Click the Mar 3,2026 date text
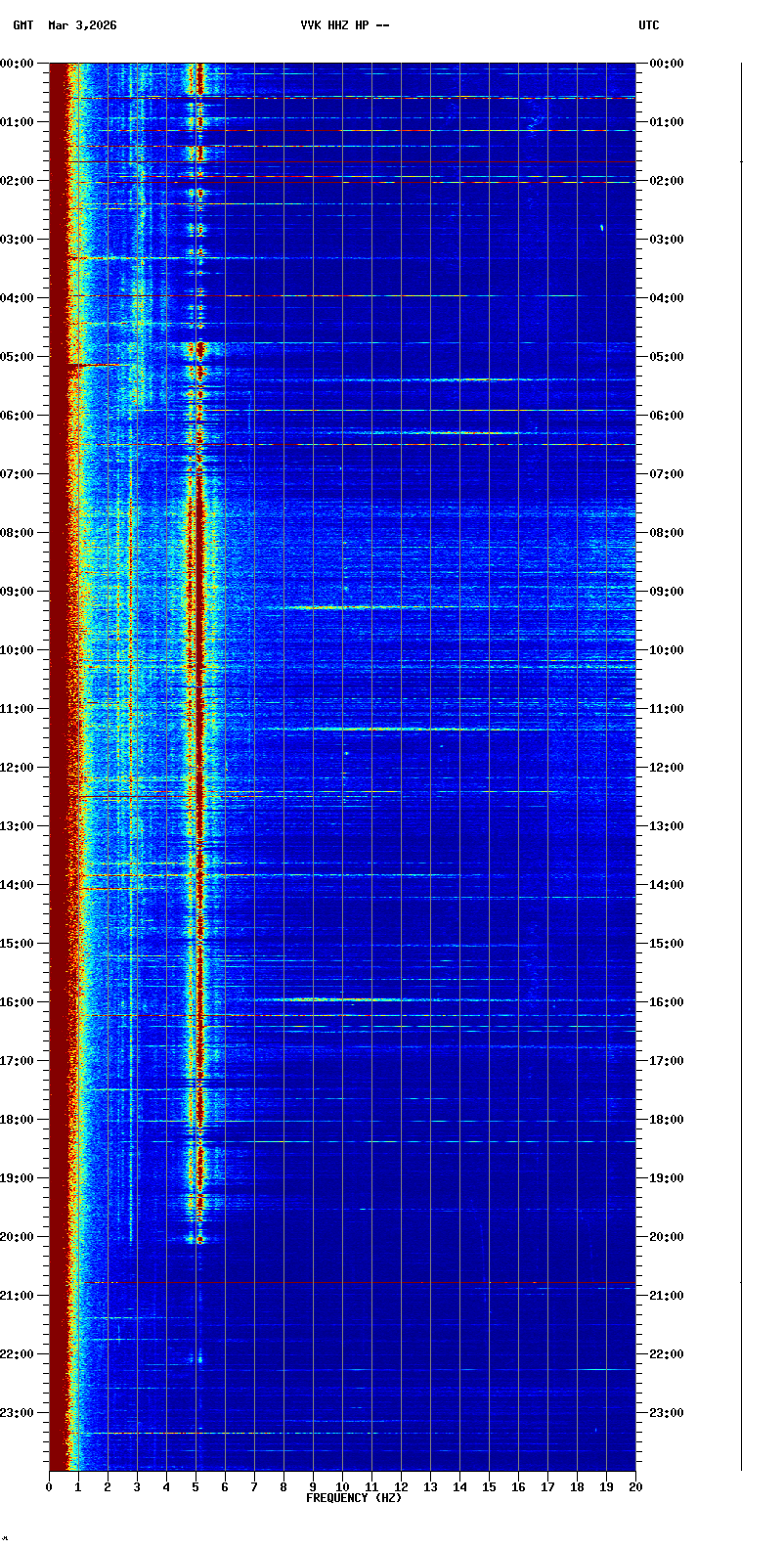784x1549 pixels. [82, 25]
